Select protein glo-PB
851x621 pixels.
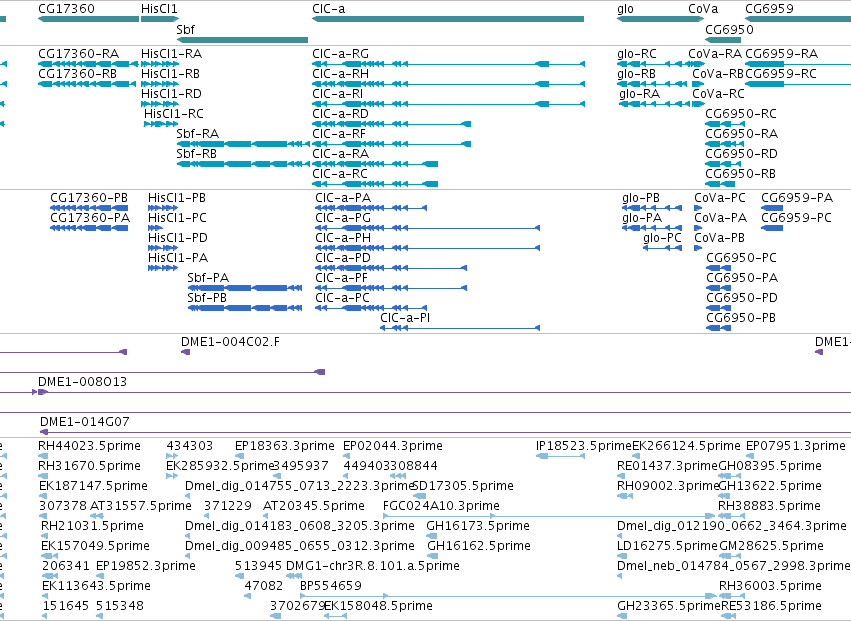641,198
